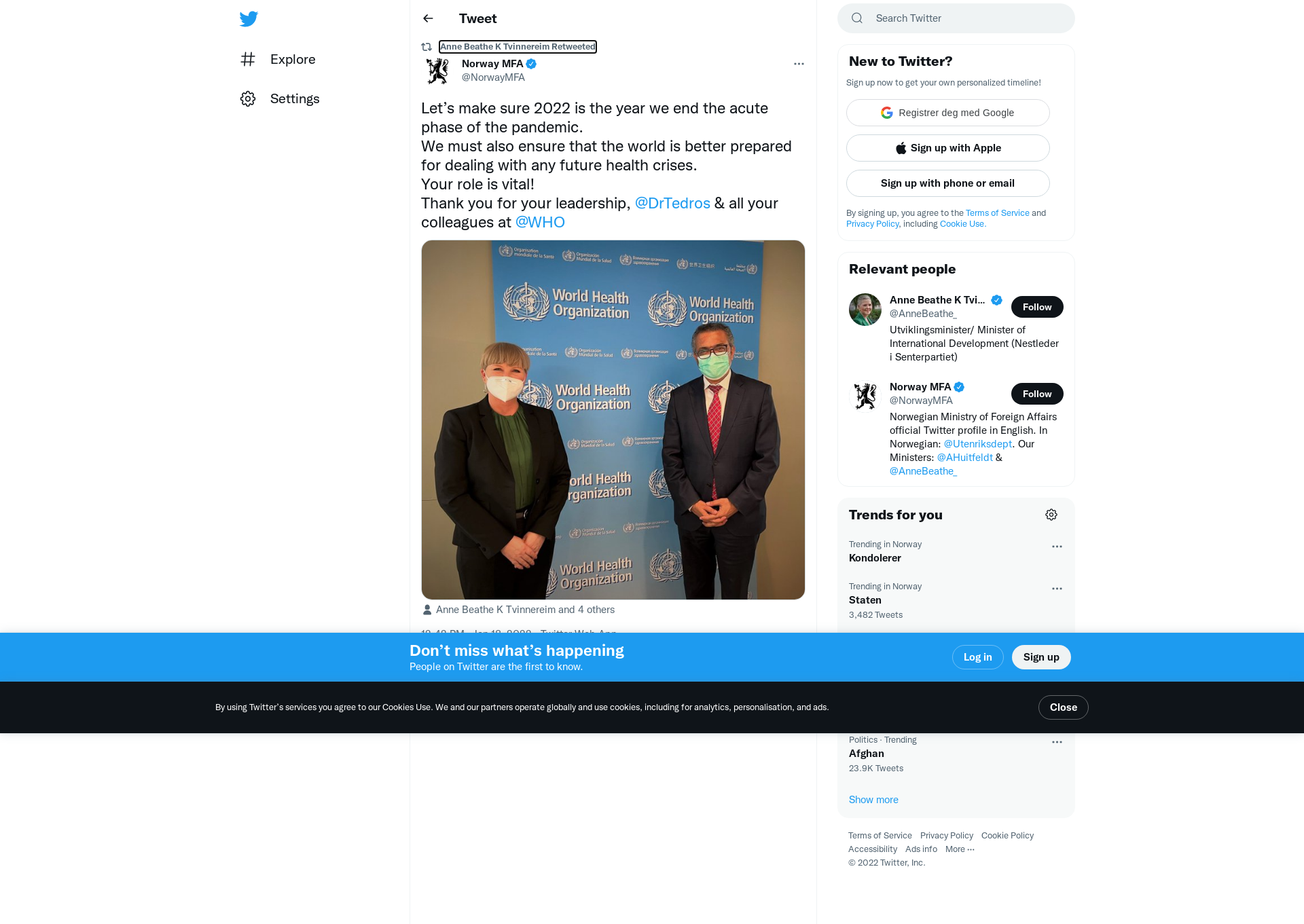Open the @DrTedros mention link
This screenshot has width=1304, height=924.
tap(672, 204)
